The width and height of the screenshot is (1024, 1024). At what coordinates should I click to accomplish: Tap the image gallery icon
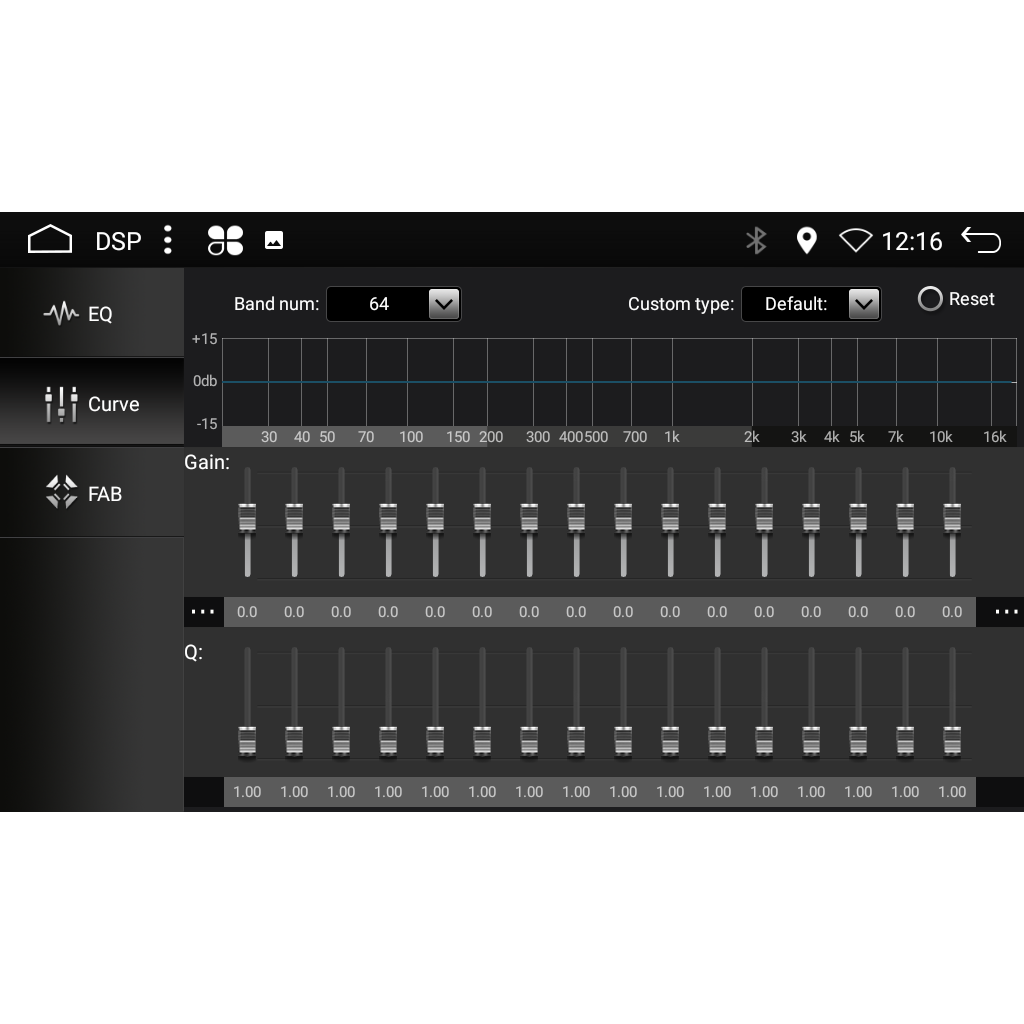(x=274, y=240)
